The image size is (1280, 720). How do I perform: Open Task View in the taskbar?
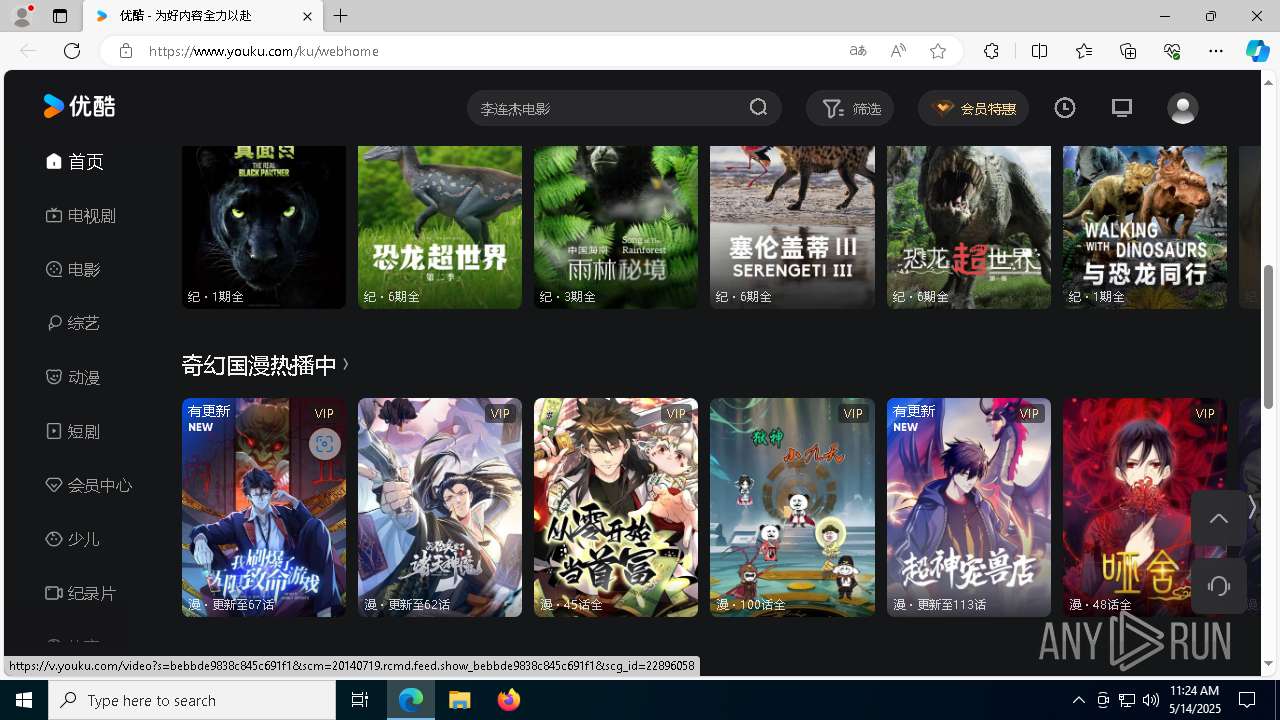[x=360, y=700]
